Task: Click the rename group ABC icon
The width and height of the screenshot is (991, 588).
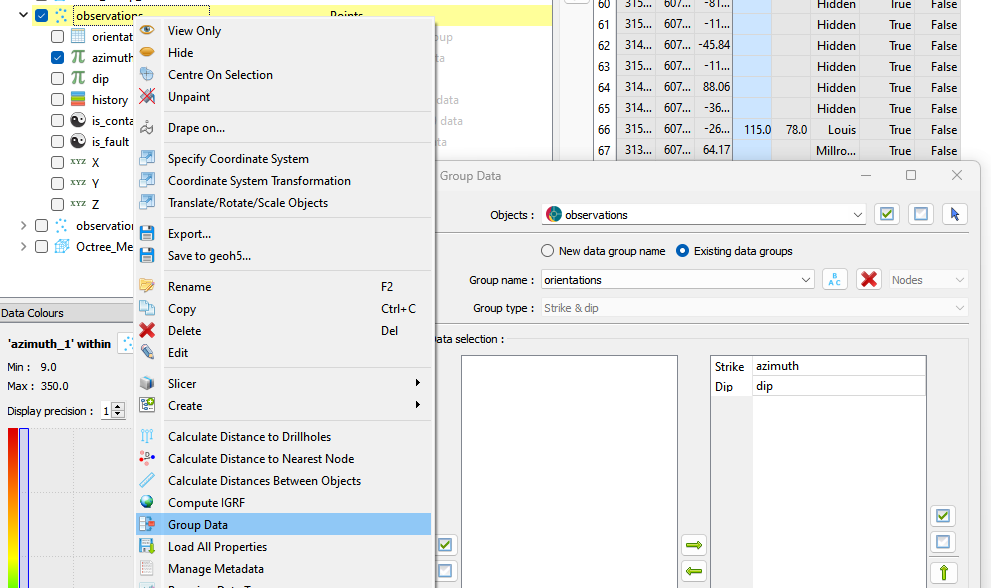Action: (835, 280)
